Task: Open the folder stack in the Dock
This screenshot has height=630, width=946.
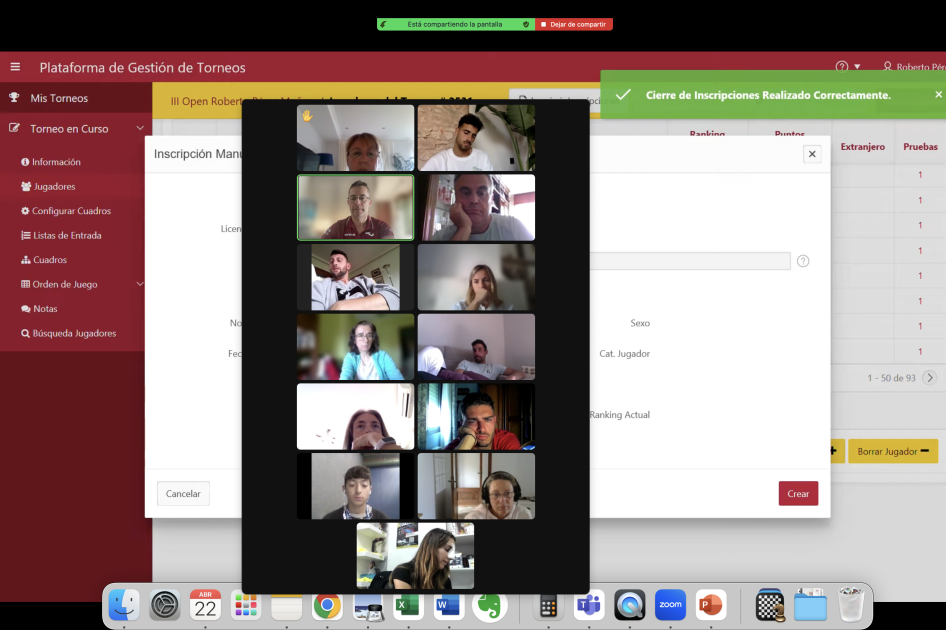Action: pyautogui.click(x=810, y=605)
